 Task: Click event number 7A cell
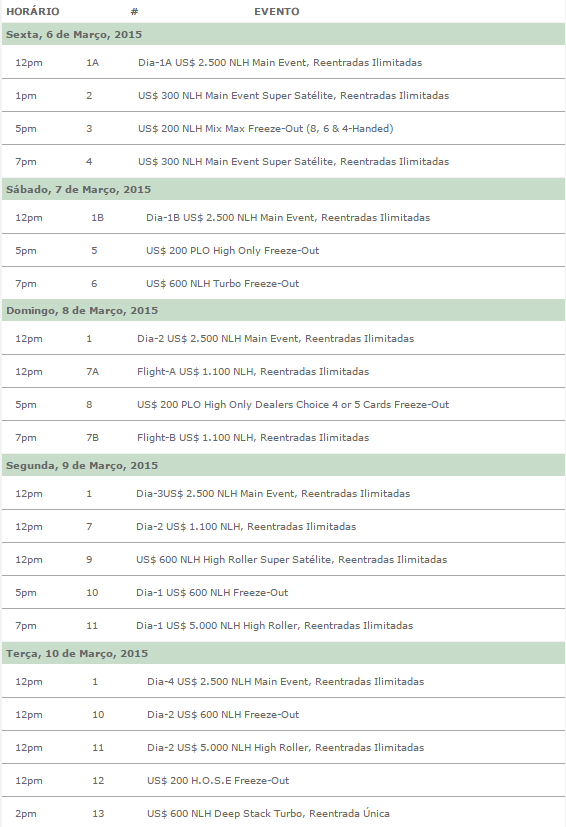pyautogui.click(x=92, y=371)
